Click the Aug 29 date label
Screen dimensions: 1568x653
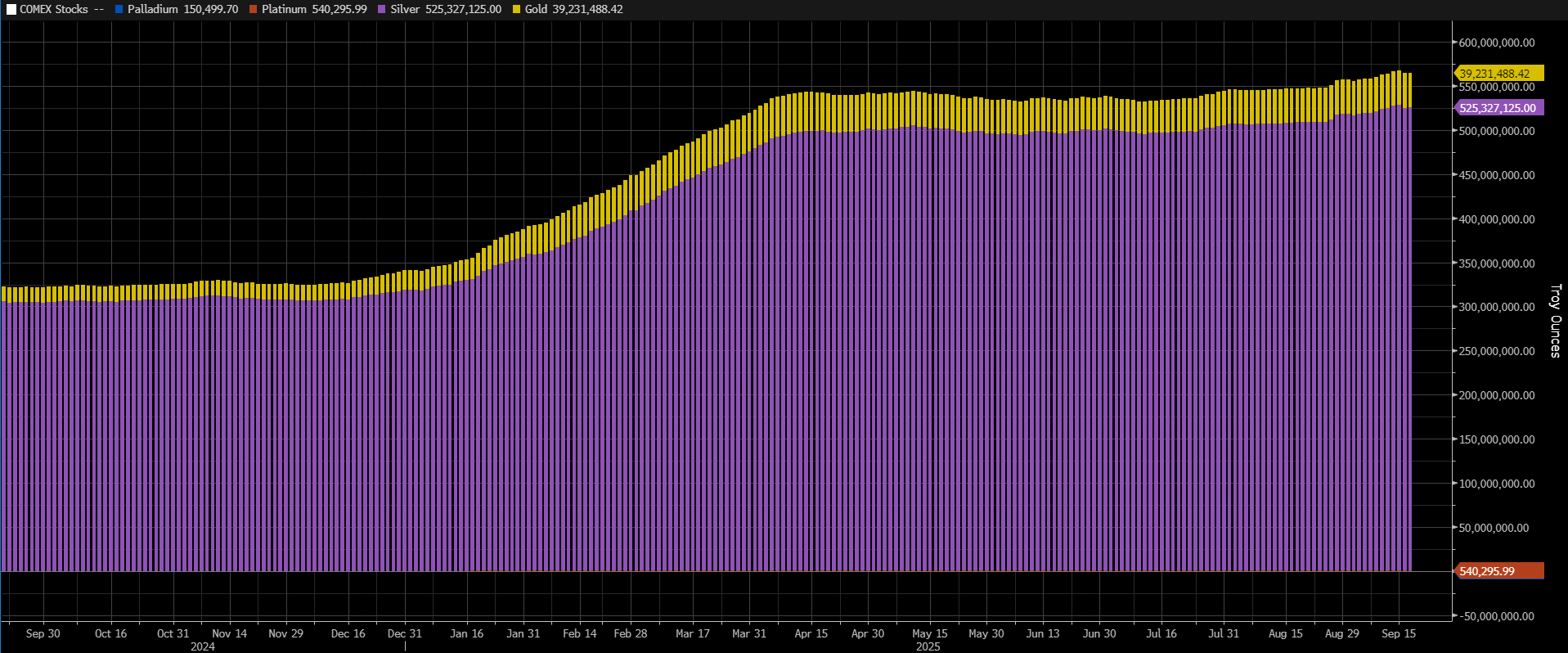coord(1342,633)
